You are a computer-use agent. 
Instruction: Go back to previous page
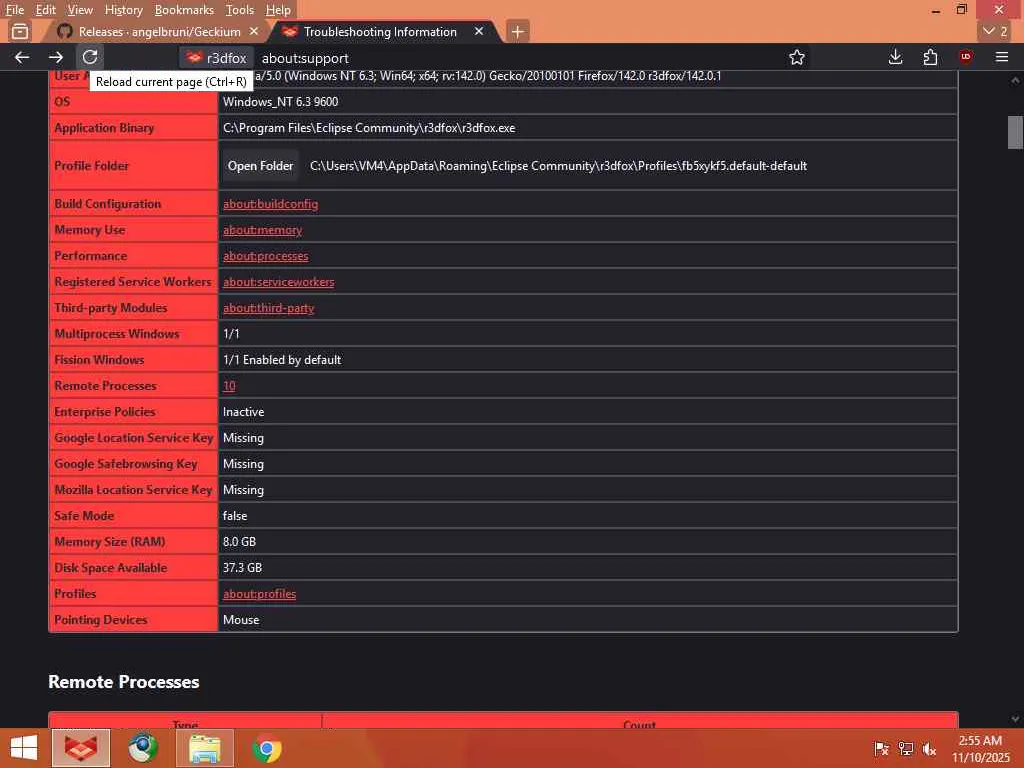point(22,57)
